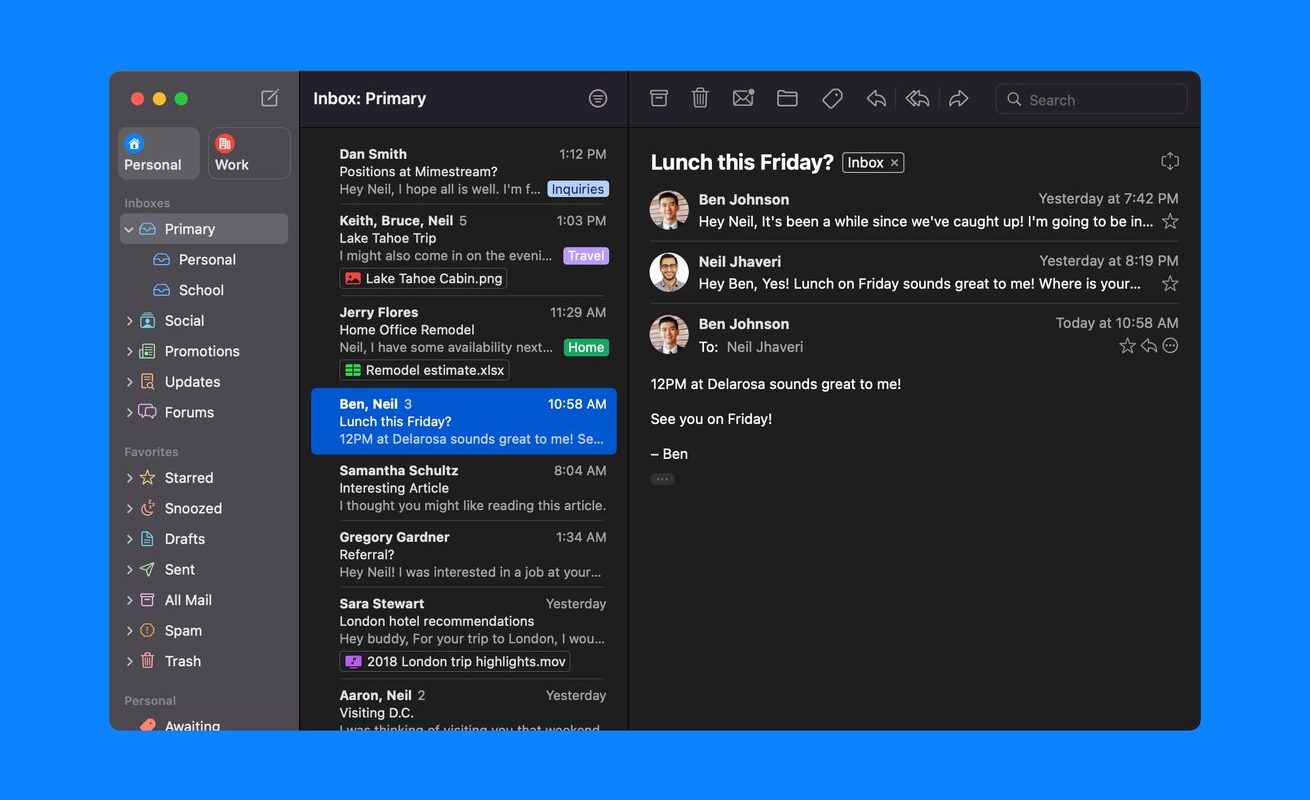Expand the Drafts mailbox chevron
Image resolution: width=1310 pixels, height=800 pixels.
[x=129, y=539]
